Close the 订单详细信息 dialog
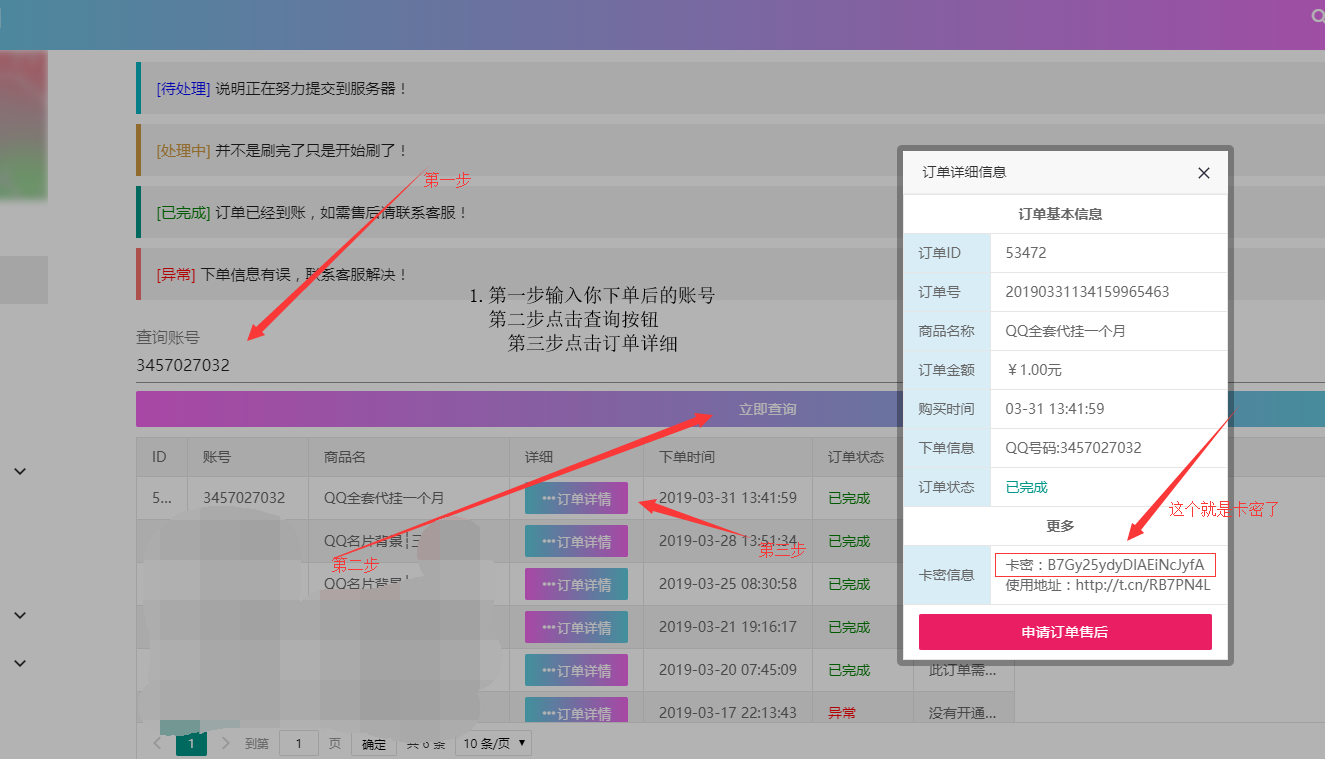 1204,173
